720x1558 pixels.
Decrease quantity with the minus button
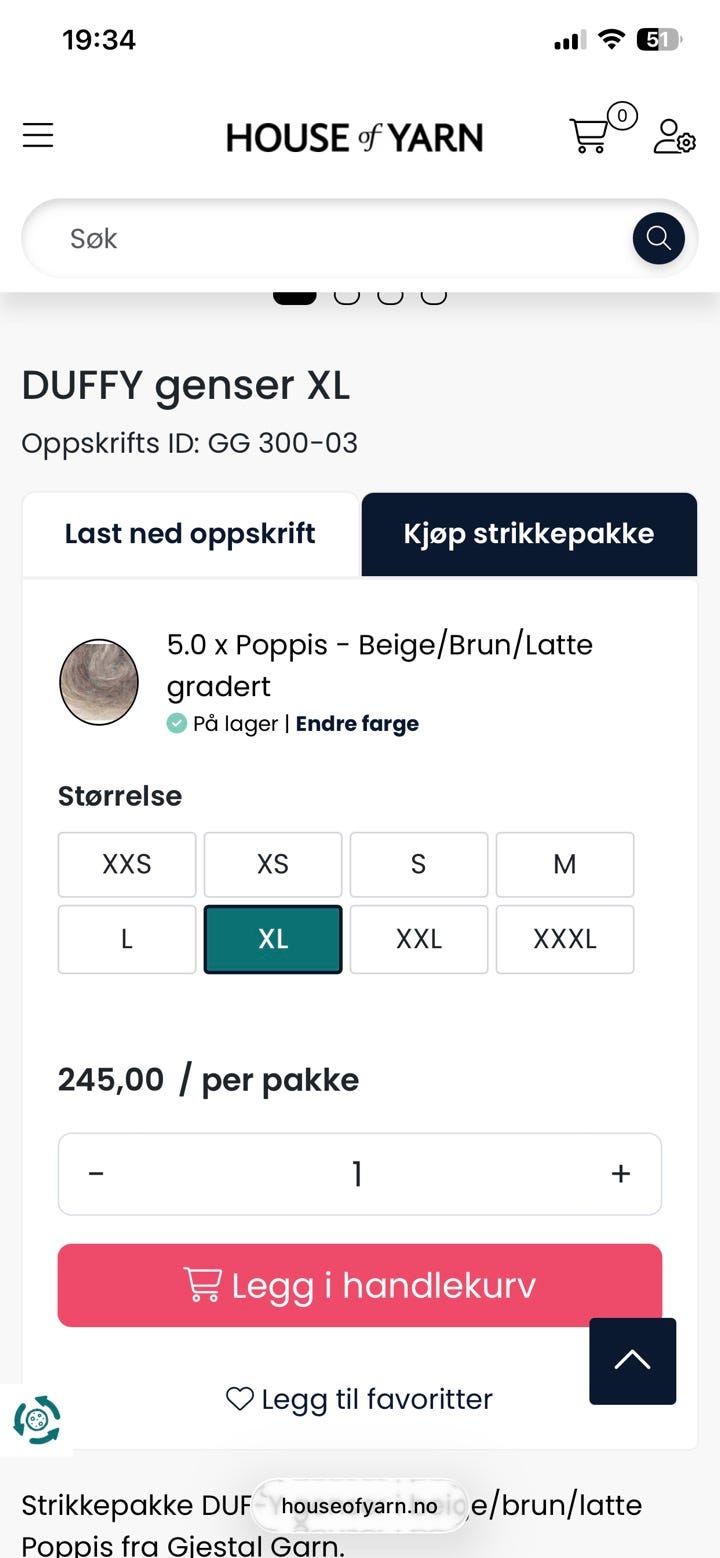pyautogui.click(x=96, y=1174)
